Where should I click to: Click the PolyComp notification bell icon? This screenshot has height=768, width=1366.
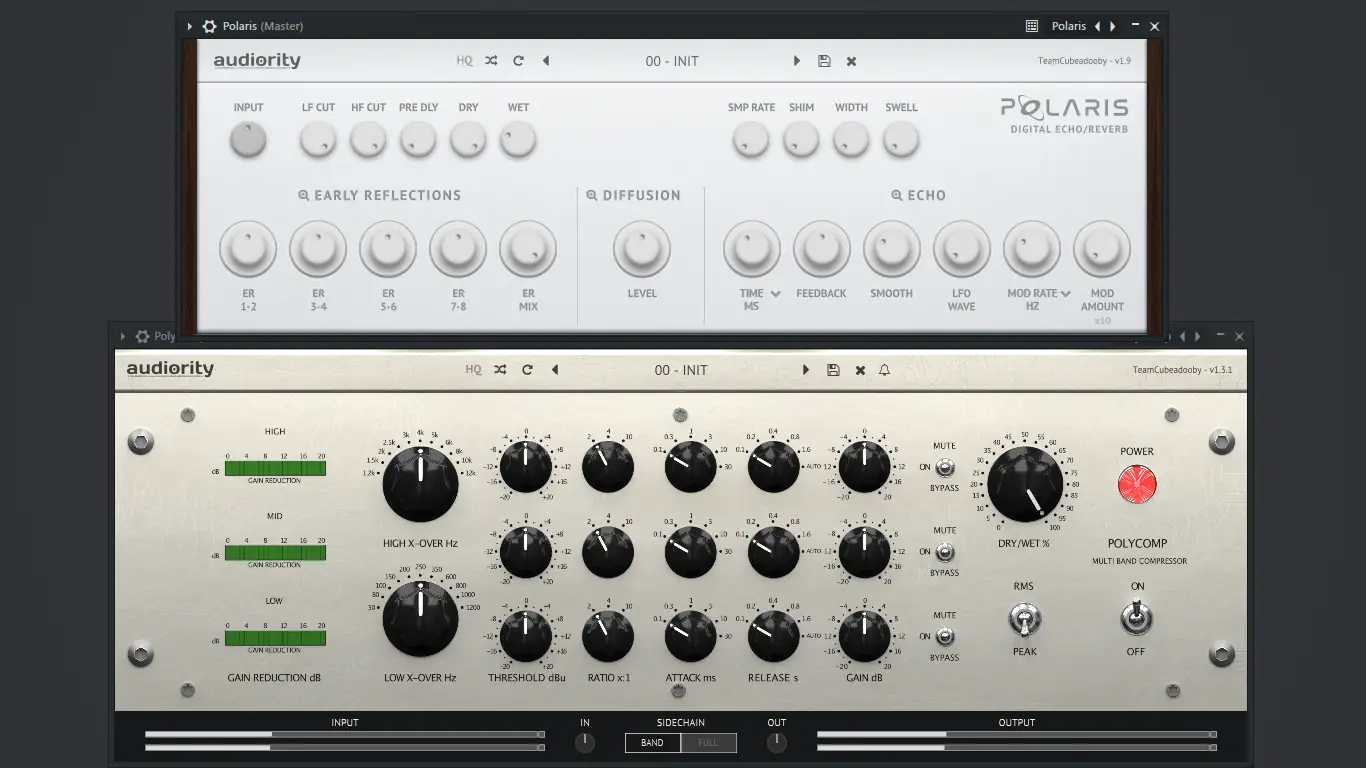[x=884, y=370]
